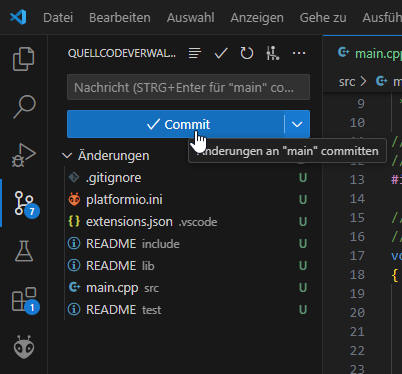Screen dimensions: 402x374
Task: Click the refresh icon in source control header
Action: pos(247,53)
